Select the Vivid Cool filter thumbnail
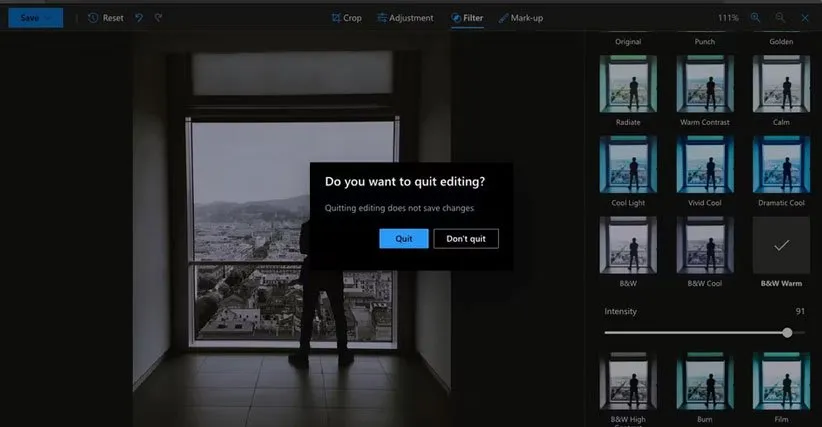Screen dimensions: 822x427 click(704, 163)
